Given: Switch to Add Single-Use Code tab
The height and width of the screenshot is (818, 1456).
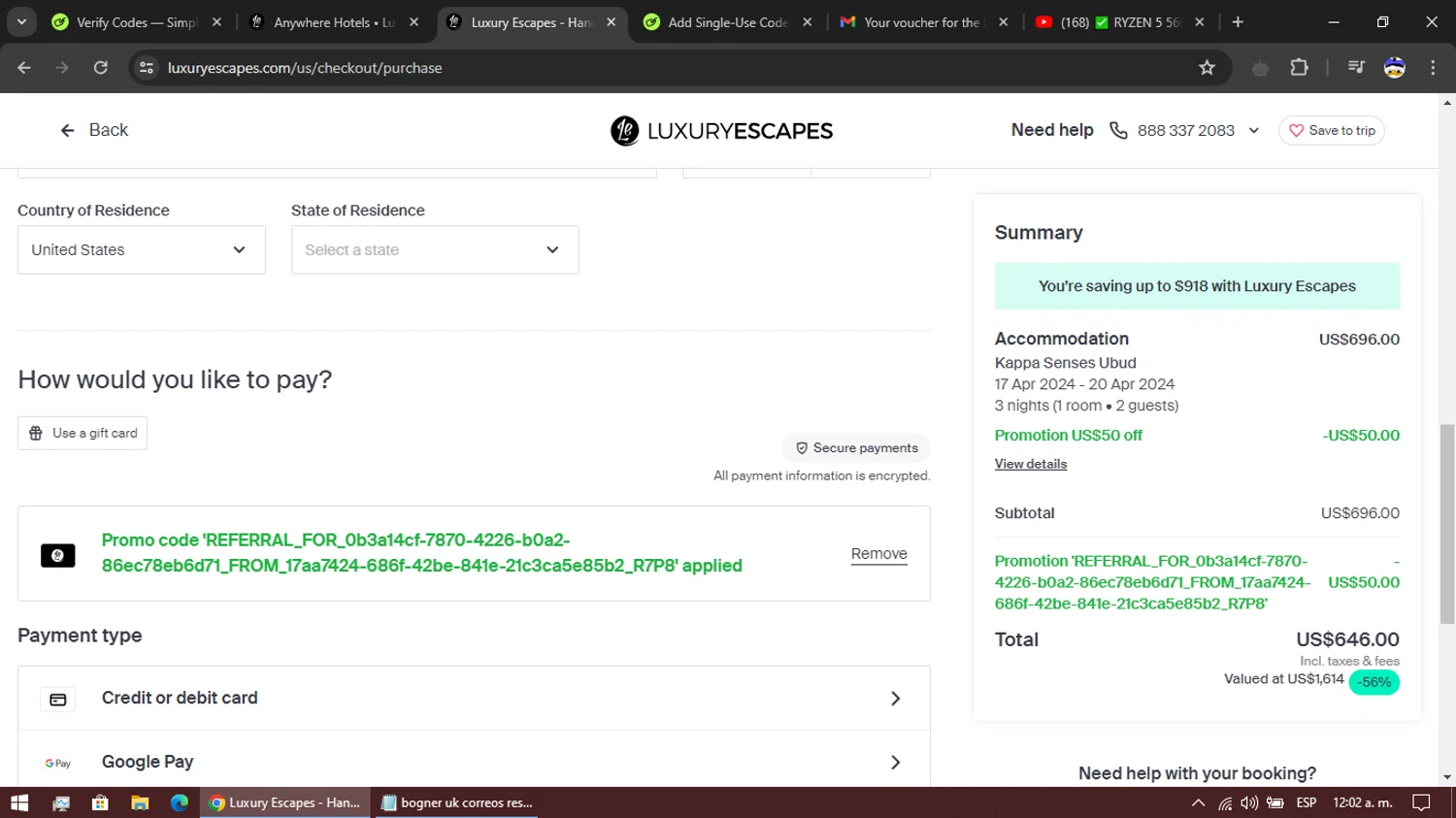Looking at the screenshot, I should point(727,22).
